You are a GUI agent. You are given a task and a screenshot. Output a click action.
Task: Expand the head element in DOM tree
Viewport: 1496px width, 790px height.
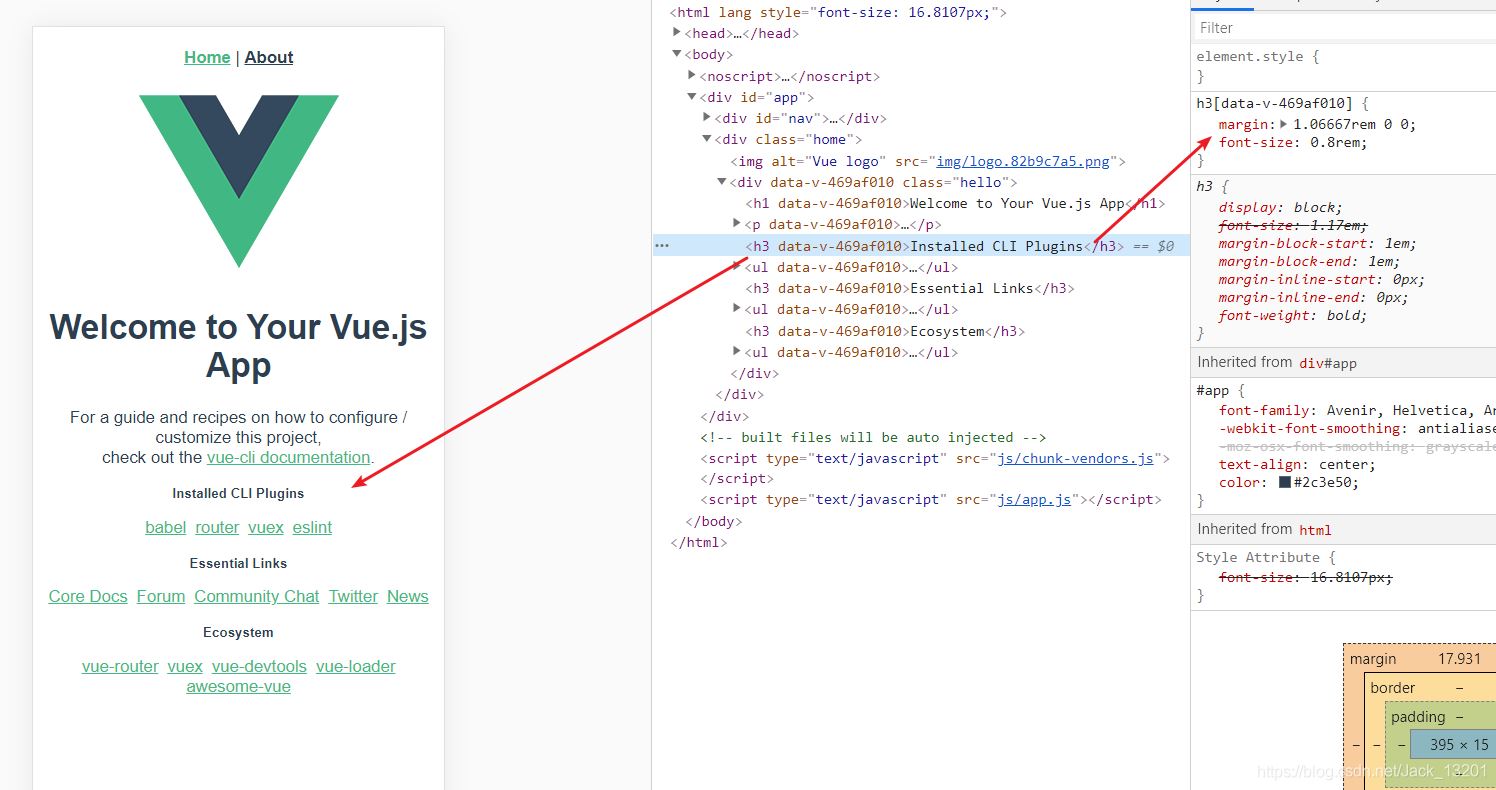677,33
